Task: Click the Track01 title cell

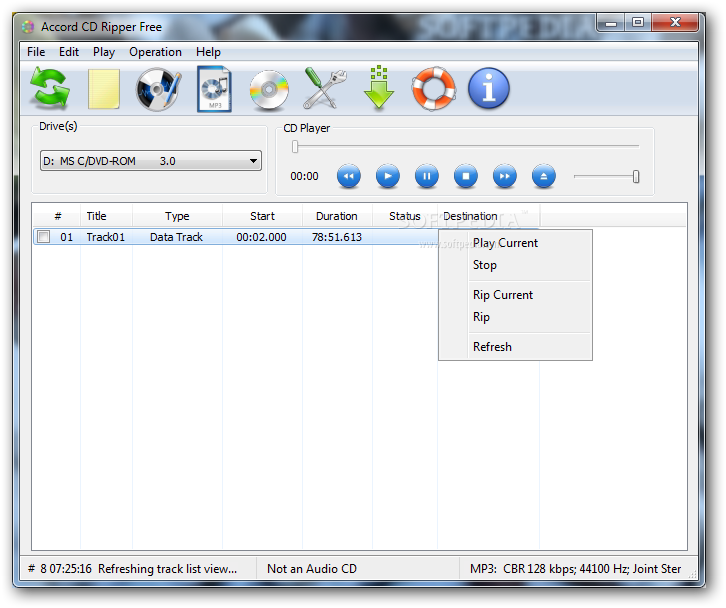Action: [x=106, y=237]
